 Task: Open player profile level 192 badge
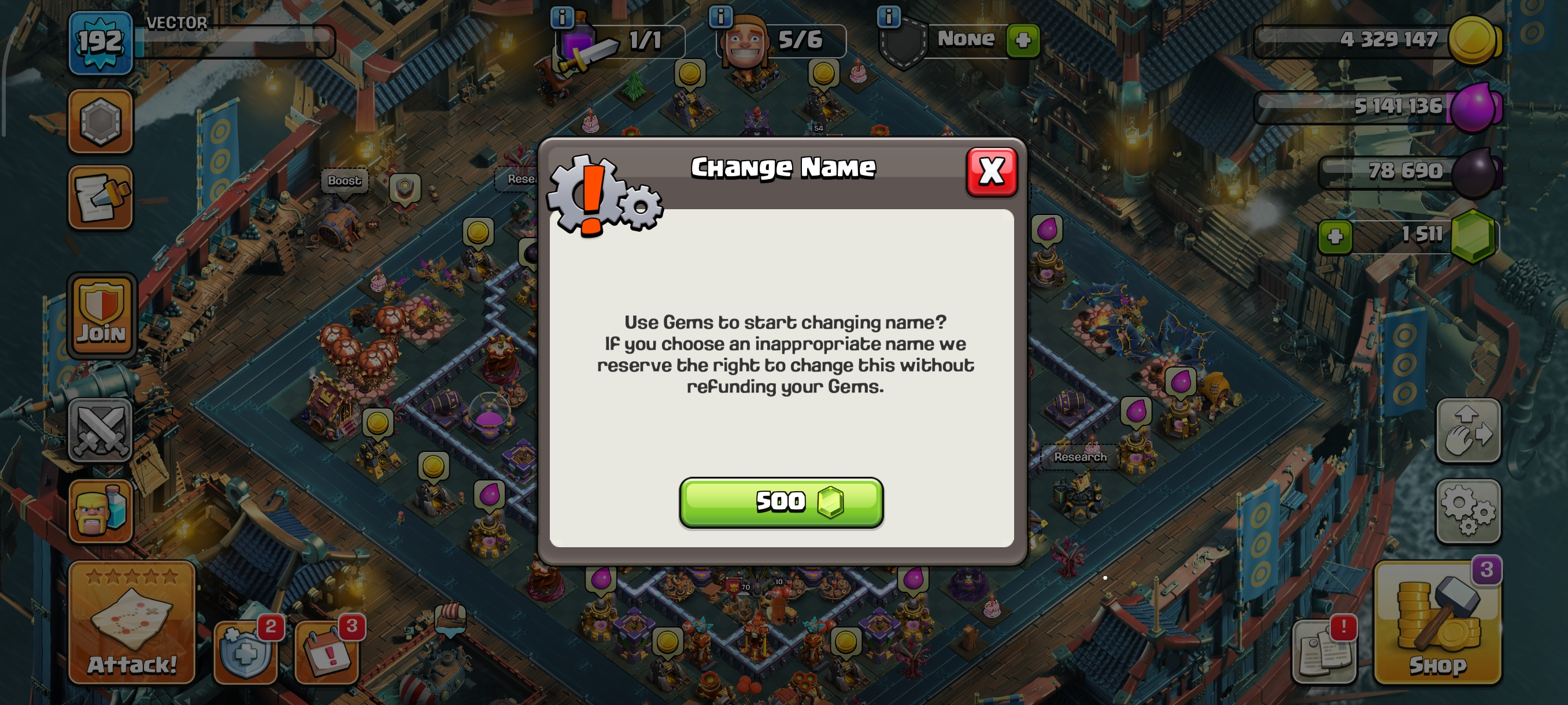101,43
